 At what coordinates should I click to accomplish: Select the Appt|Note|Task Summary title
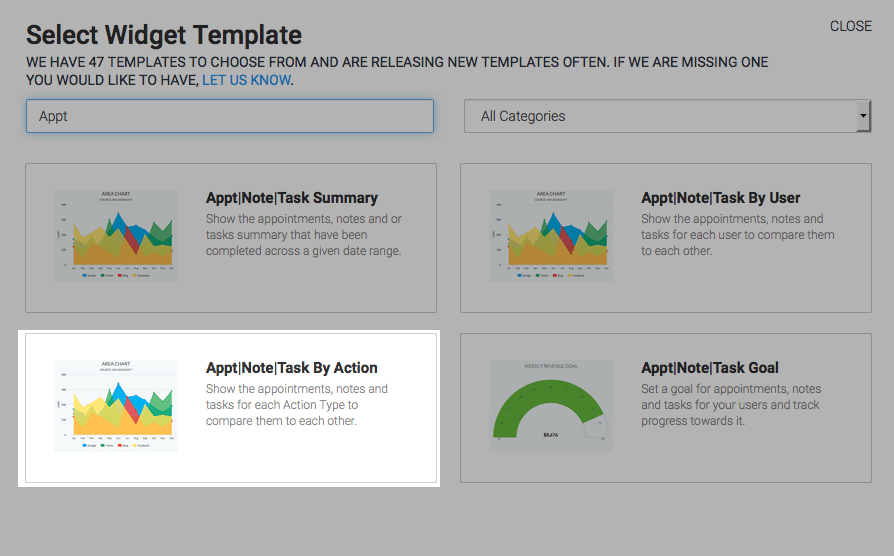[x=291, y=198]
